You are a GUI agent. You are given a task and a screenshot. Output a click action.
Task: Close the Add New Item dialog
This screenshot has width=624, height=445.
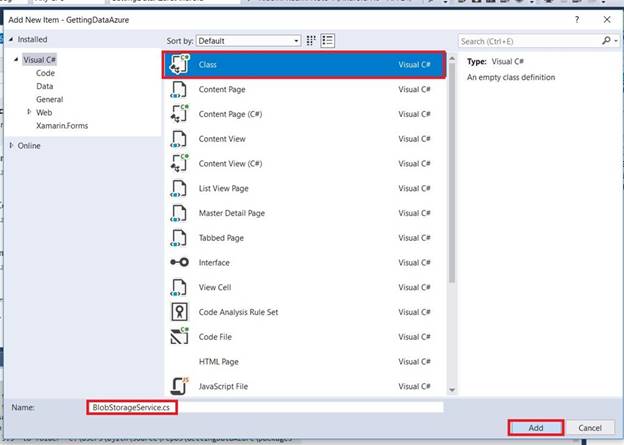click(x=607, y=20)
